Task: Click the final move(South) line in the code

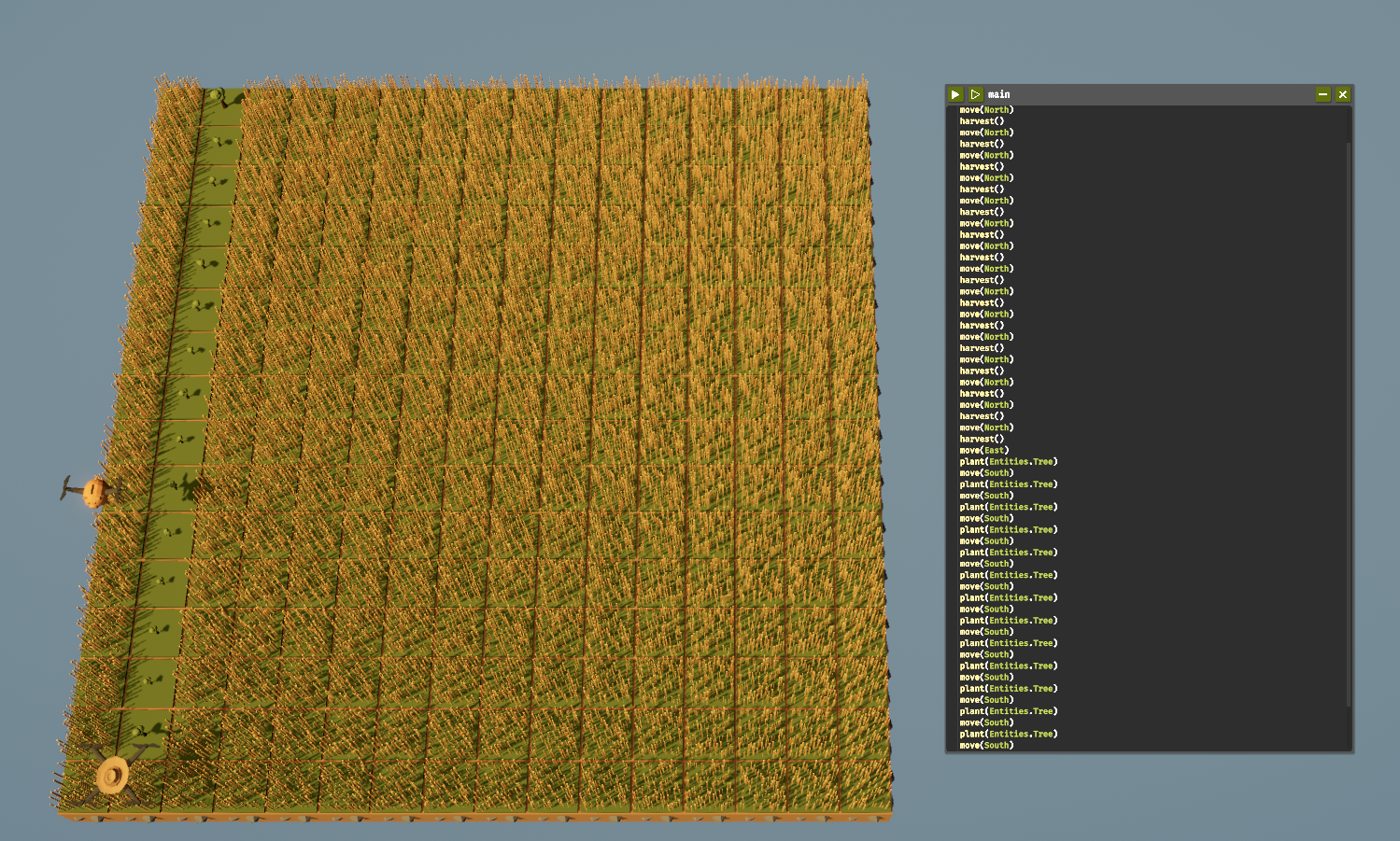Action: click(986, 745)
